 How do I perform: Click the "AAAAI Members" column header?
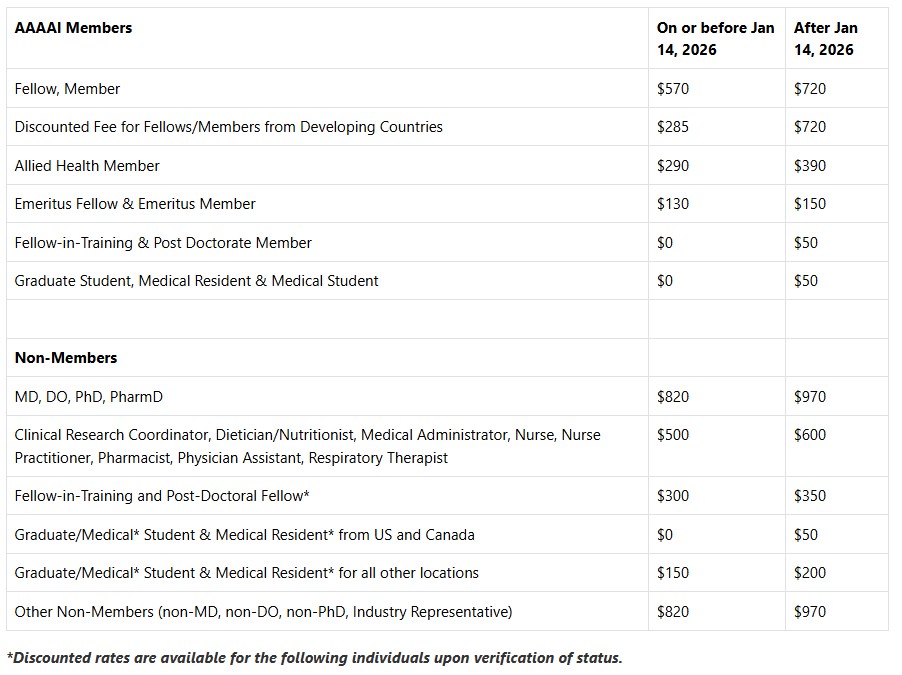click(73, 28)
